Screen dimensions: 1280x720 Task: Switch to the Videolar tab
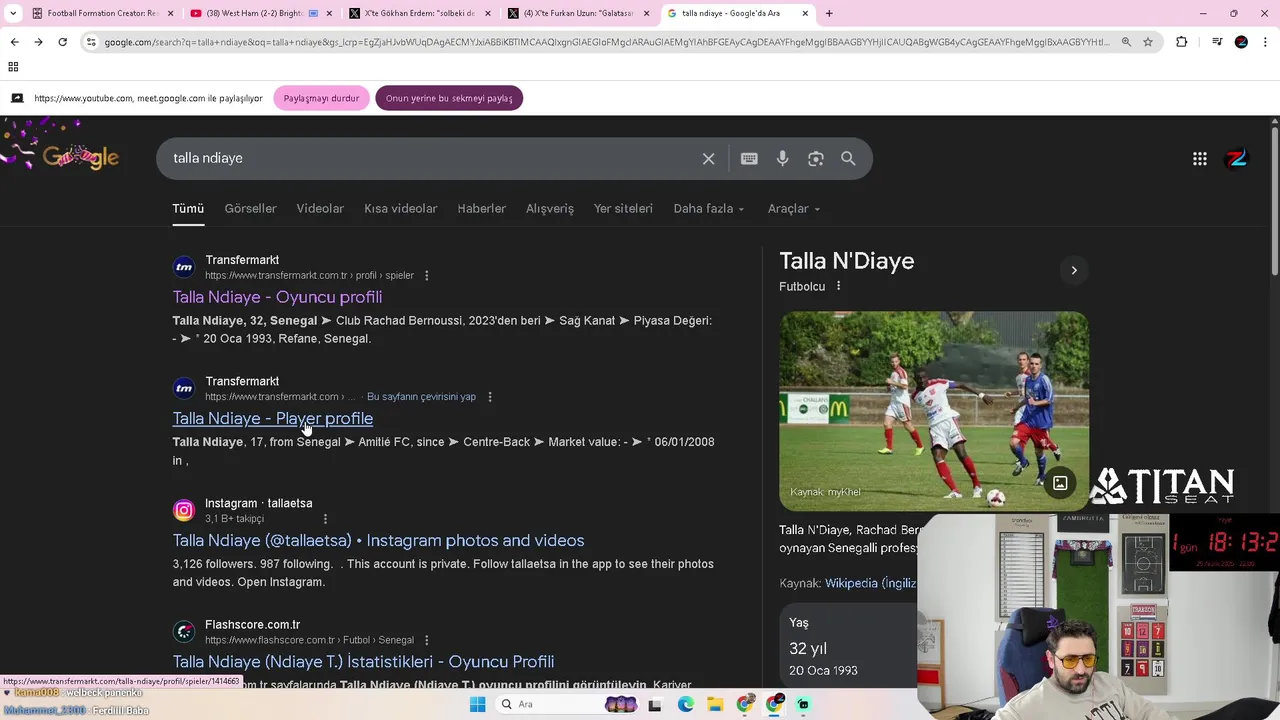pyautogui.click(x=320, y=208)
